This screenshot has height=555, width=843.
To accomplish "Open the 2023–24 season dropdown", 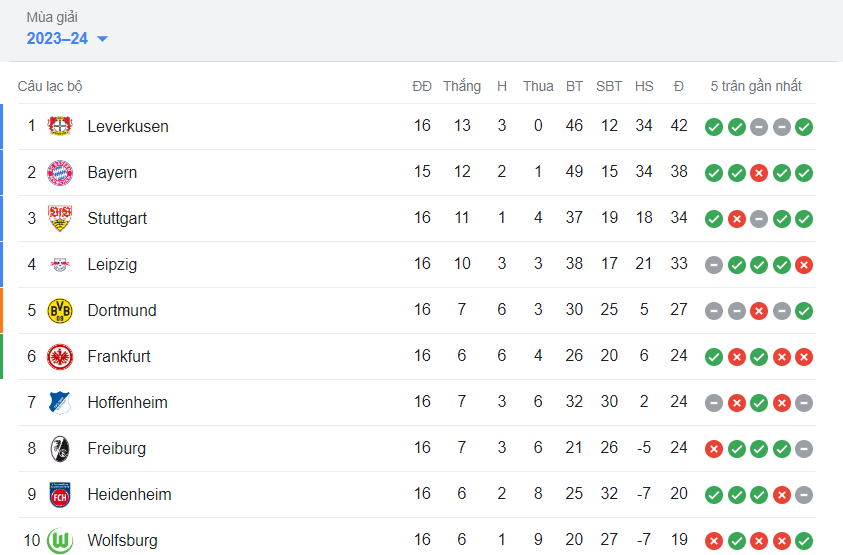I will (67, 39).
